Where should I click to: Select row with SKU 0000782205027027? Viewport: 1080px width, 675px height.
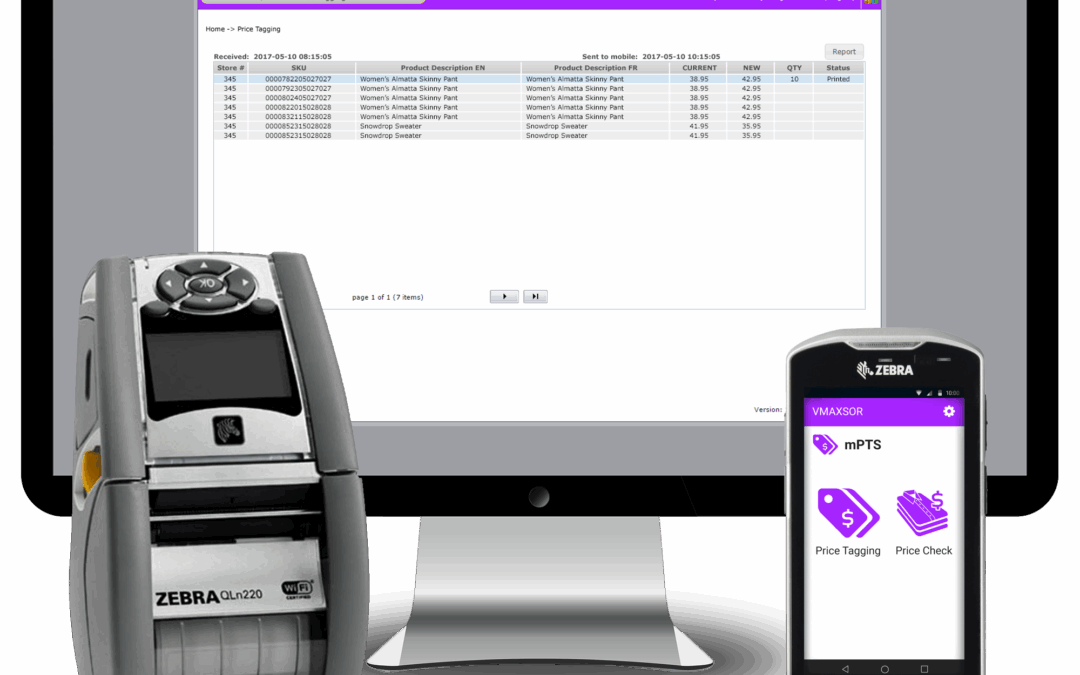click(539, 79)
